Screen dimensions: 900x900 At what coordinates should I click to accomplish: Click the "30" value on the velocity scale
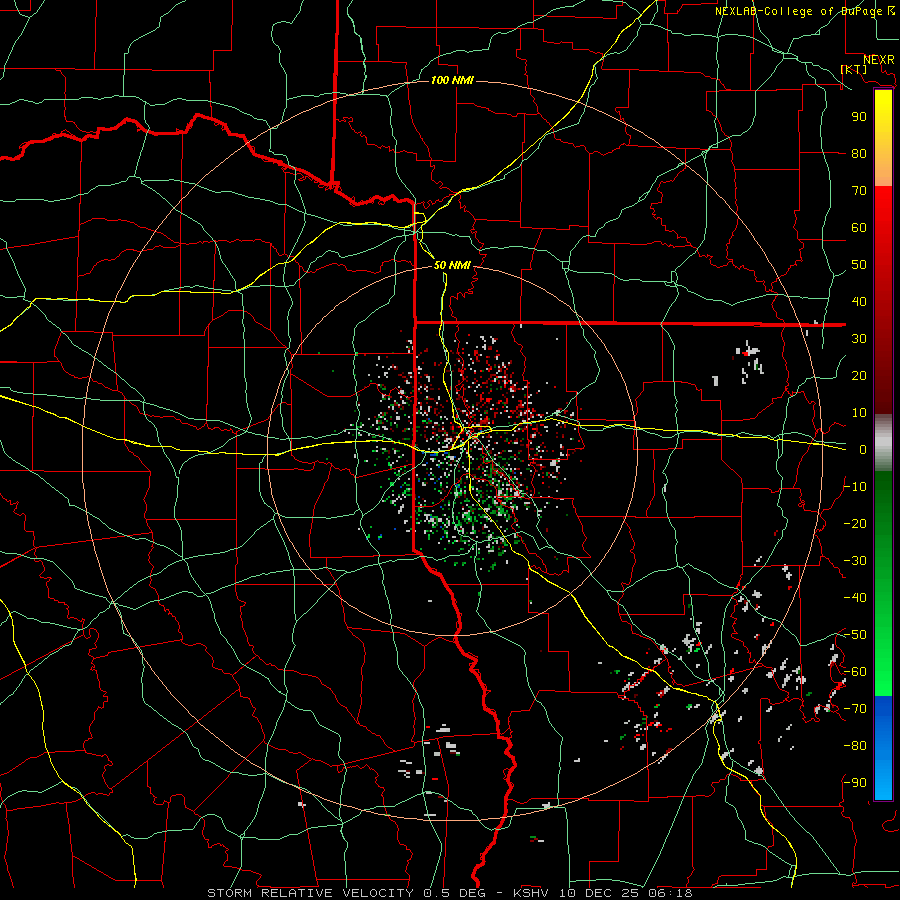[859, 339]
